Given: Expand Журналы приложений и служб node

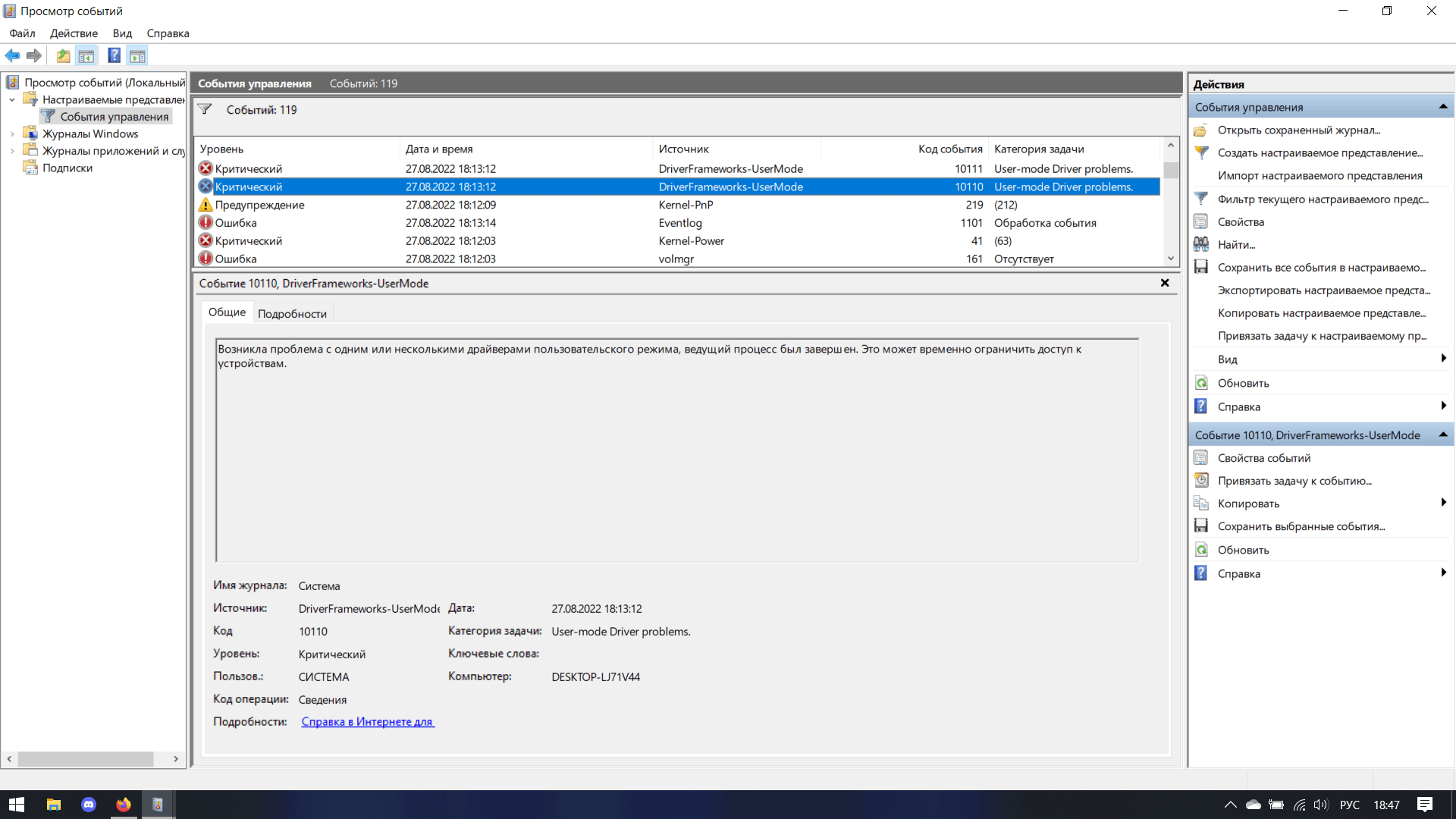Looking at the screenshot, I should click(x=12, y=151).
